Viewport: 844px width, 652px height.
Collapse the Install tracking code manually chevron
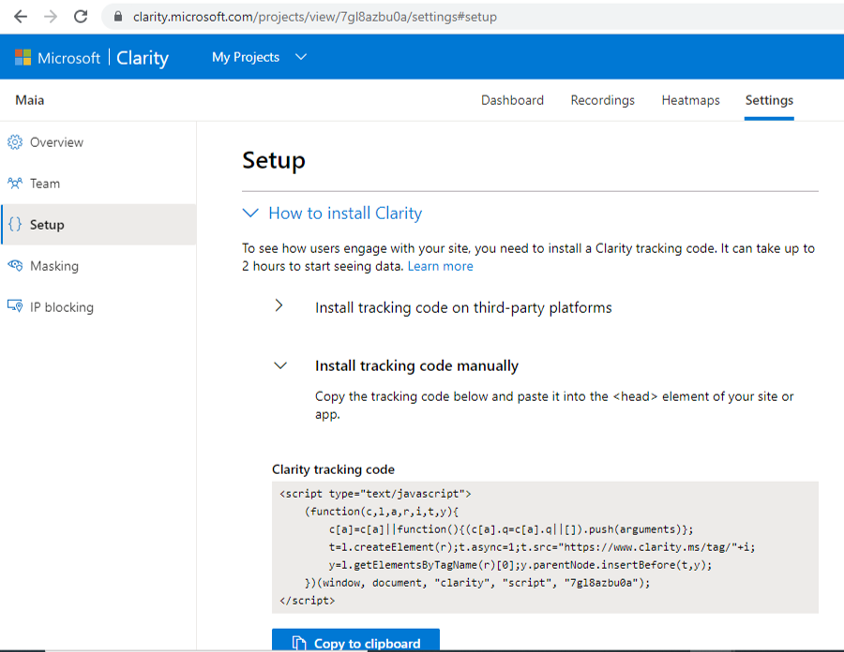pyautogui.click(x=280, y=366)
